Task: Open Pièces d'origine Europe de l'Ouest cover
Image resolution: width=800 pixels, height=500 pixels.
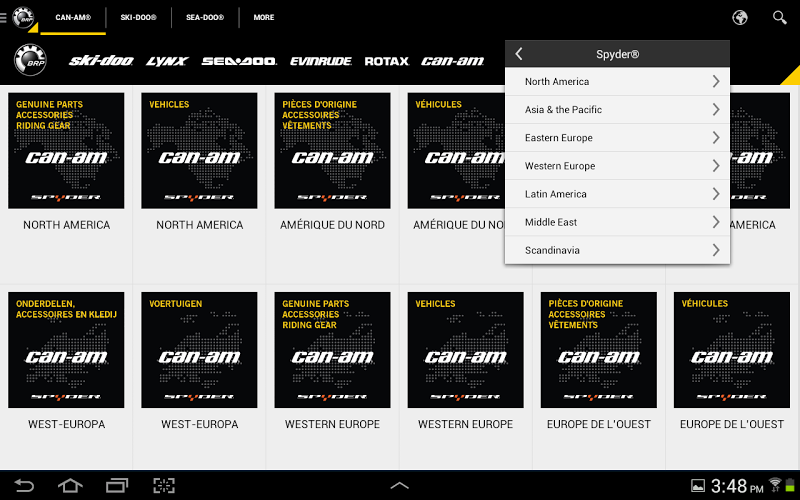Action: (599, 350)
